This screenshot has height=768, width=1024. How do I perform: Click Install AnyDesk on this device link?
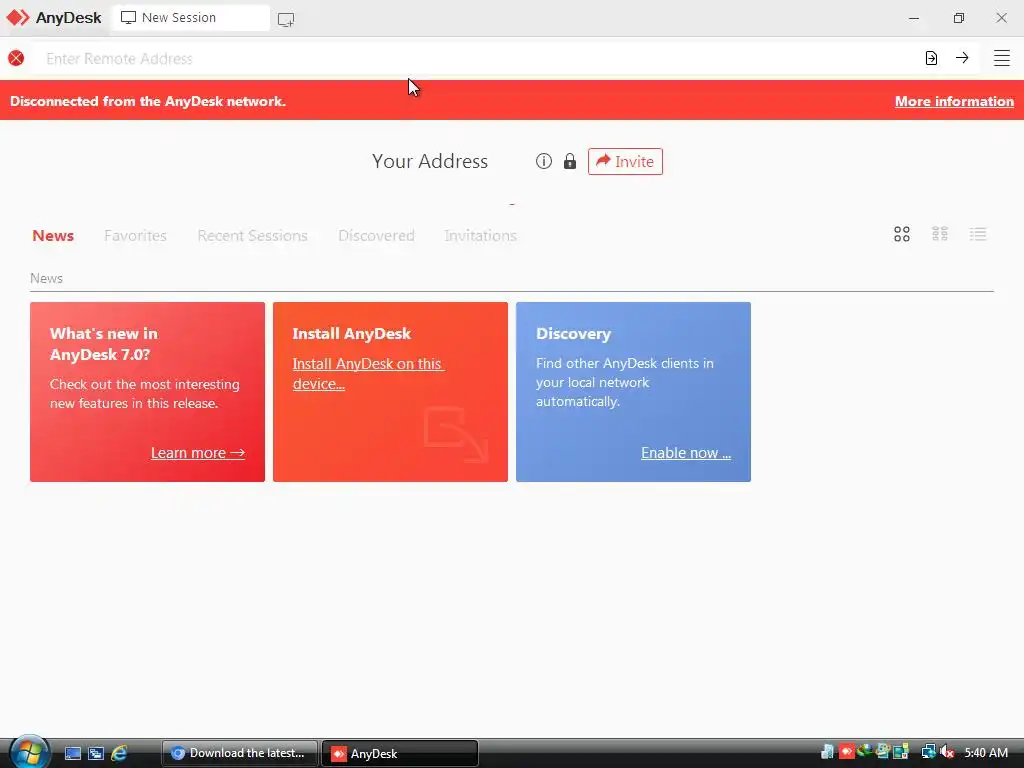(x=368, y=374)
